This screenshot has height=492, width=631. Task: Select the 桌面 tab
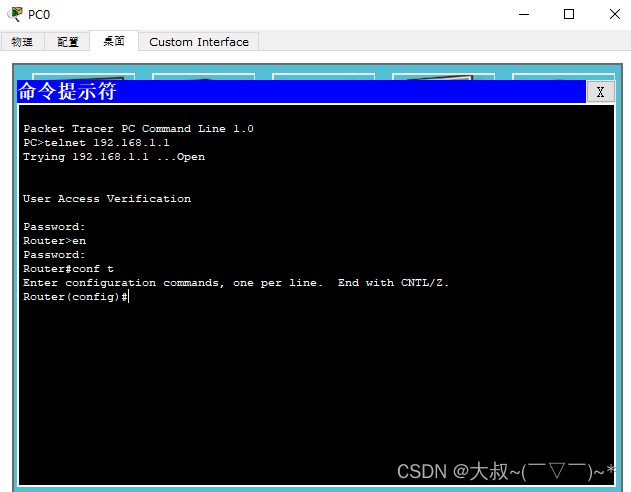(x=114, y=41)
